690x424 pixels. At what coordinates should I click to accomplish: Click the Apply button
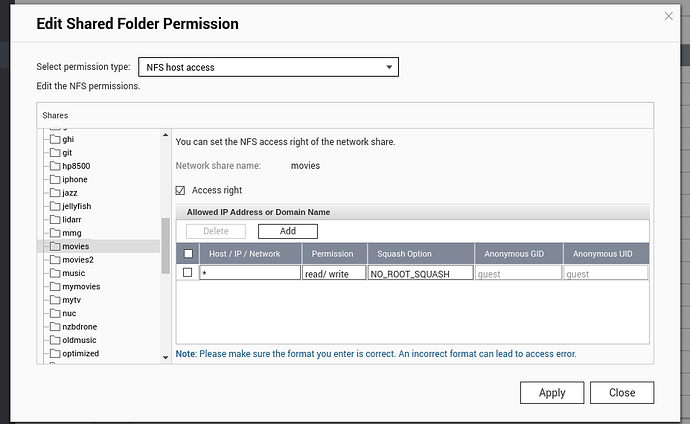pyautogui.click(x=552, y=393)
